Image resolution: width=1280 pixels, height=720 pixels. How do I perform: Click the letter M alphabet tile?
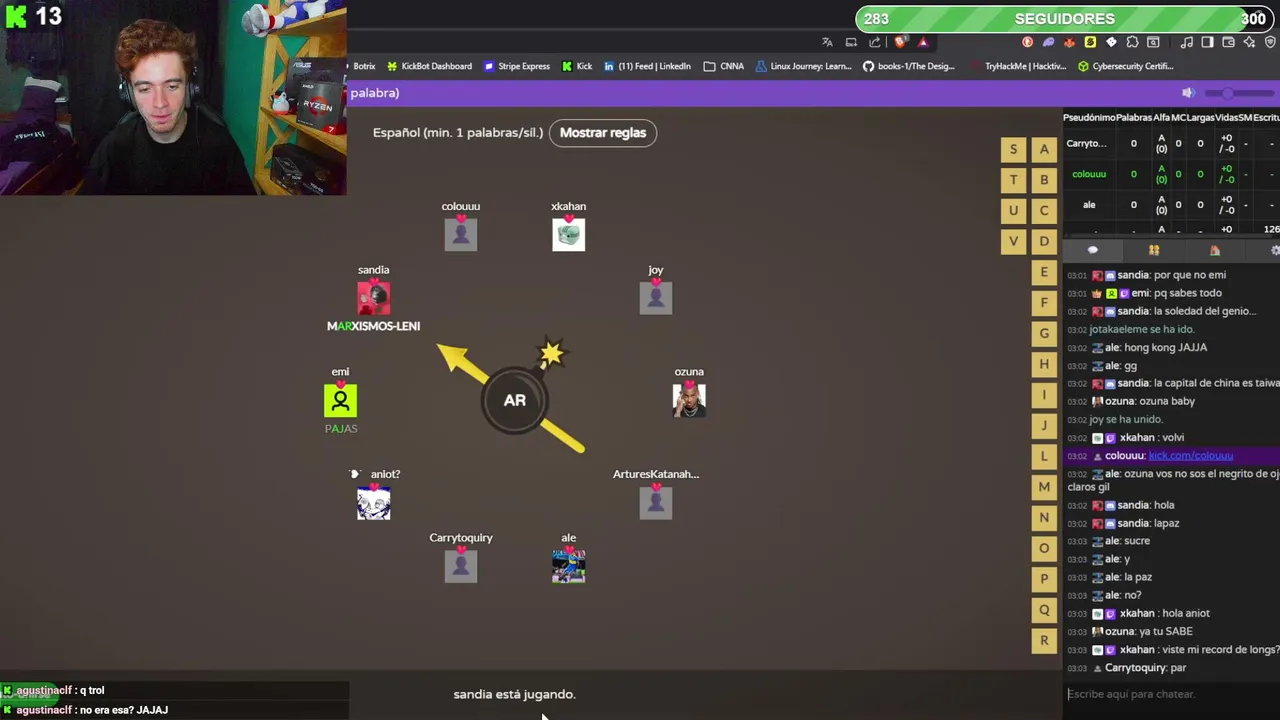1044,487
